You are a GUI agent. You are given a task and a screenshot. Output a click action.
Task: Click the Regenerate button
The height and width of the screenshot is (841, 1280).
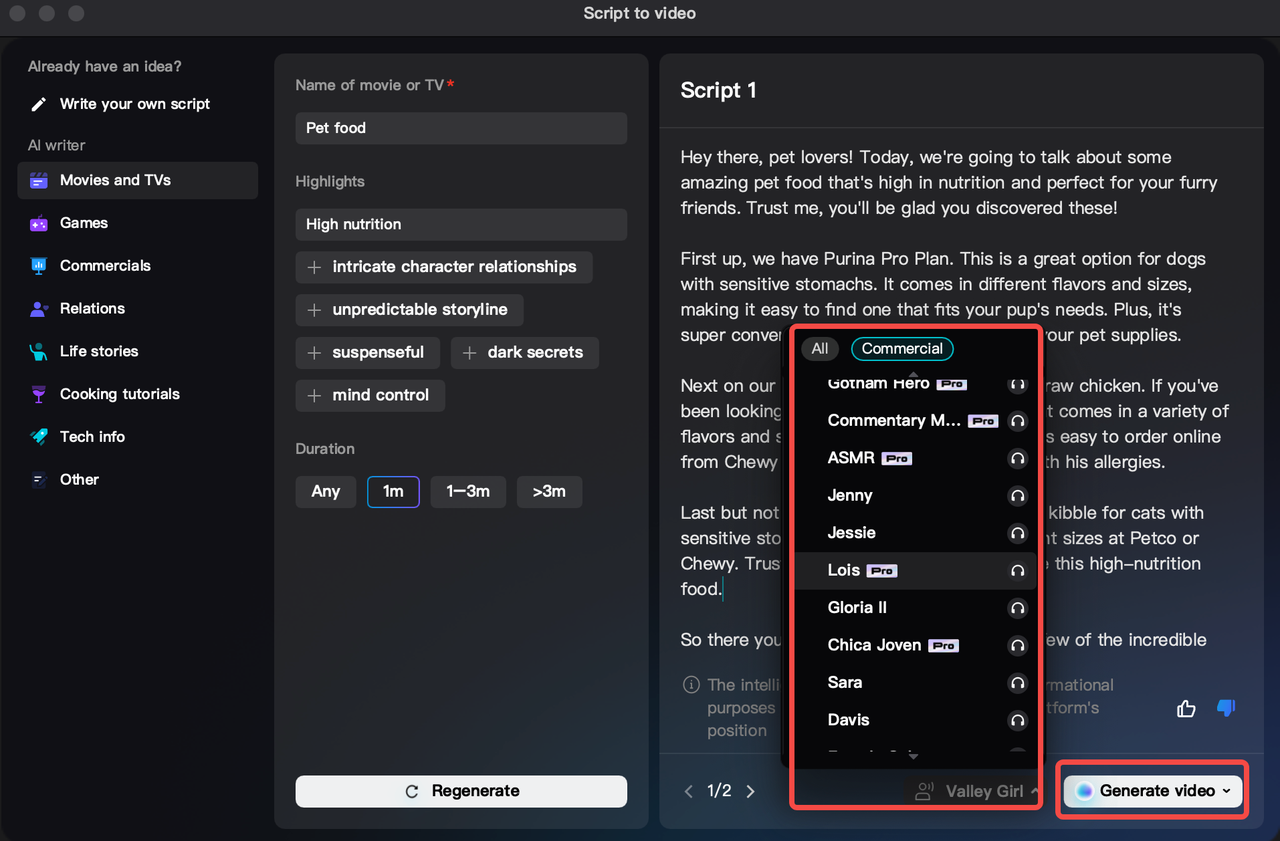(460, 790)
